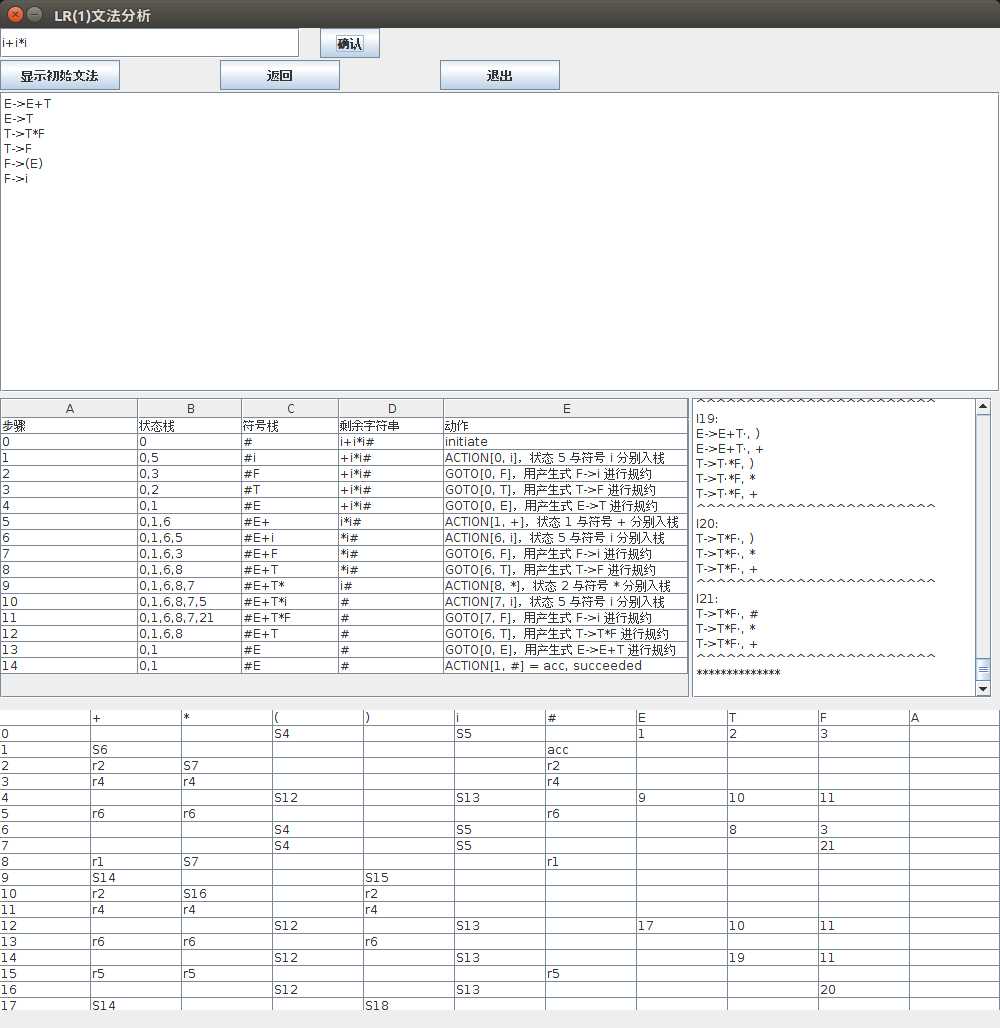
Task: Click the acc, succeeded action cell
Action: pyautogui.click(x=566, y=665)
